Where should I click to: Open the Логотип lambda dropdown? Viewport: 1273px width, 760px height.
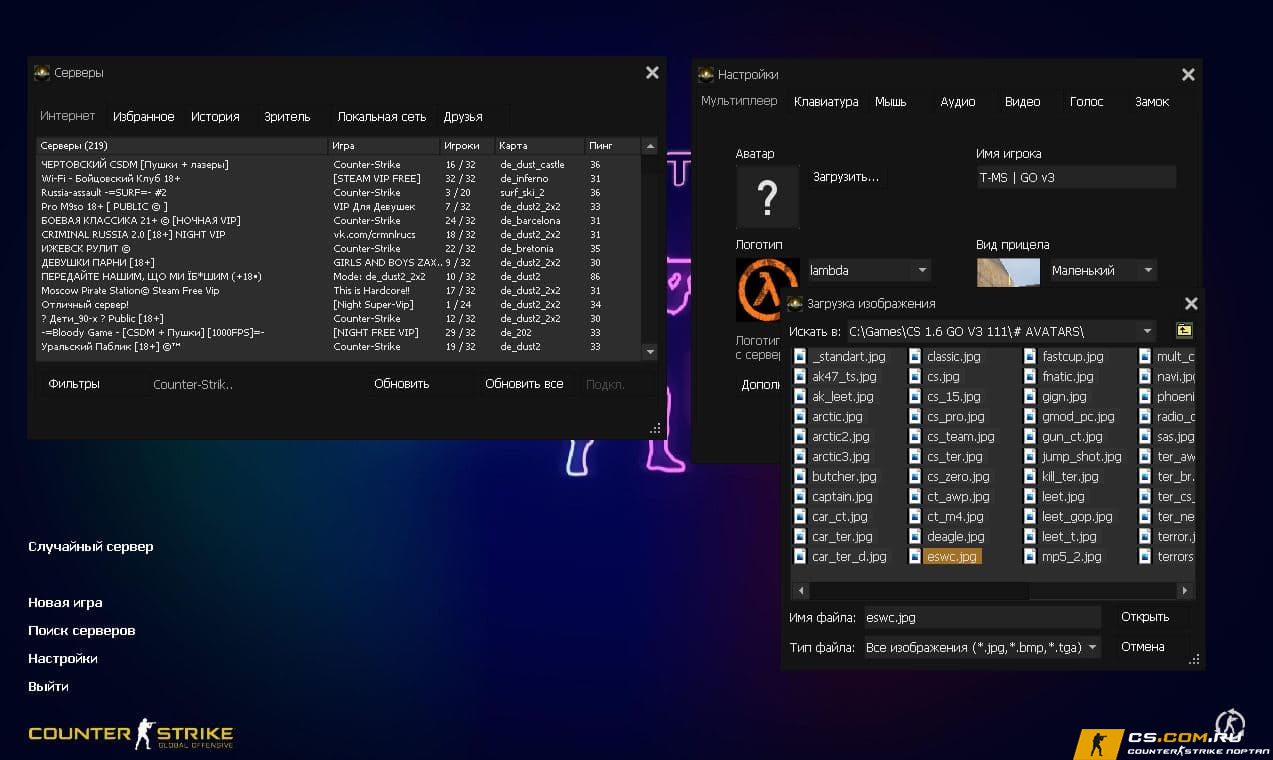click(869, 270)
